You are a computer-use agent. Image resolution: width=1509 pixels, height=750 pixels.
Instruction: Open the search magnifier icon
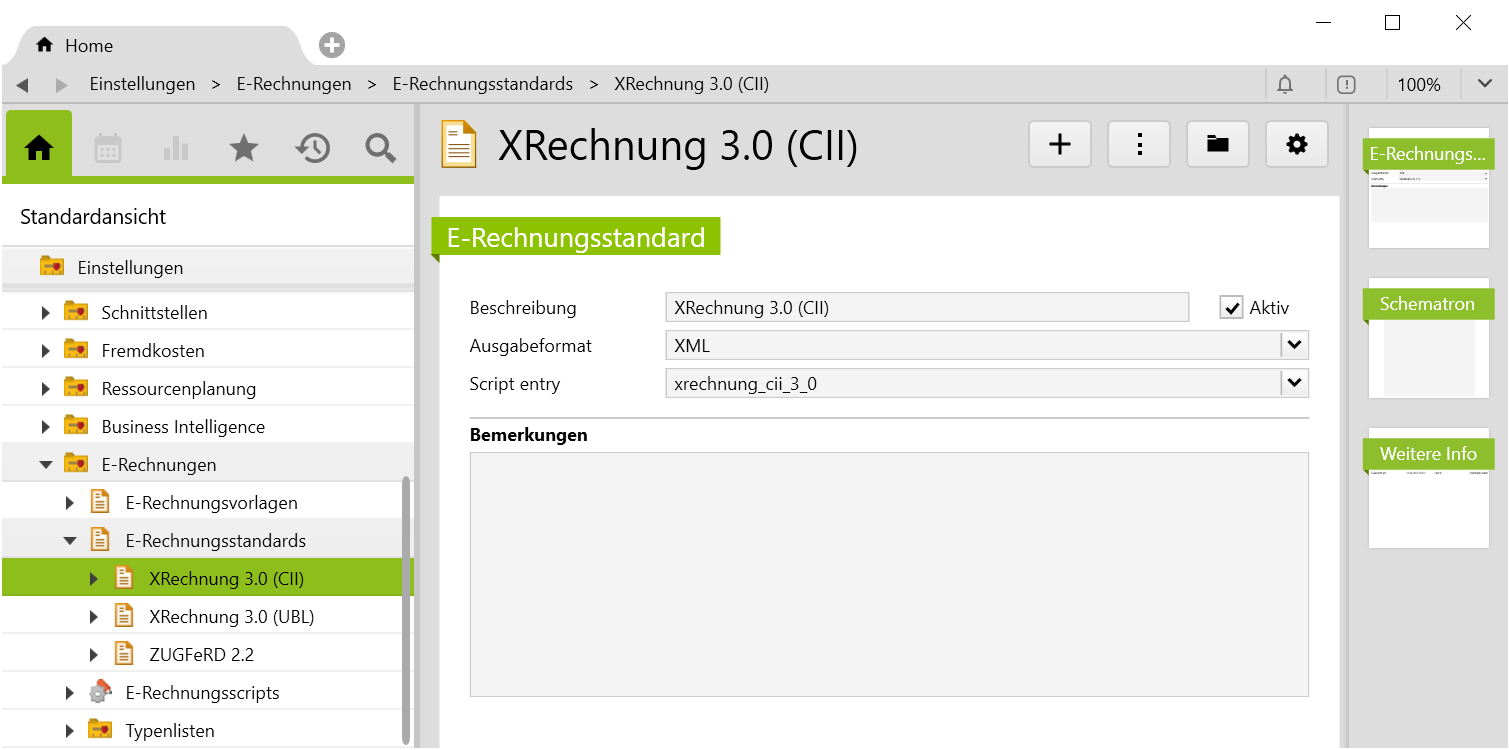click(380, 148)
